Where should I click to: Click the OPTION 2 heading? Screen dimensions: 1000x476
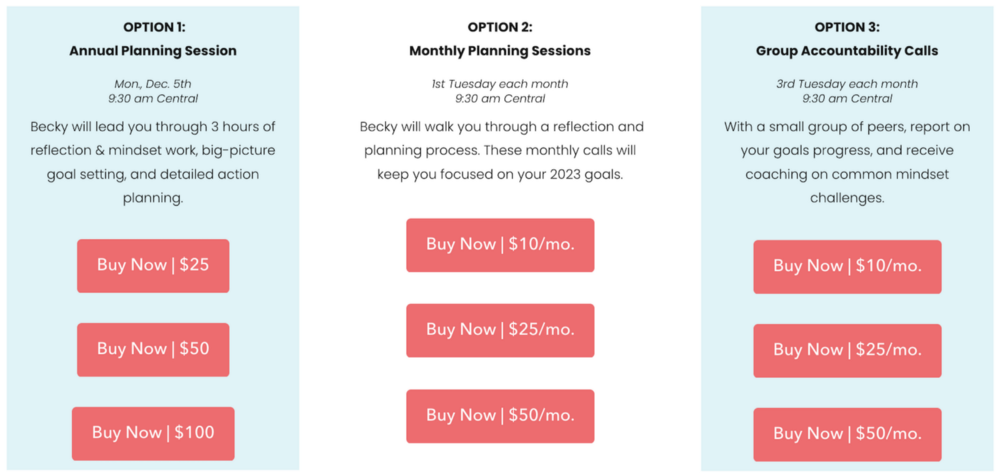tap(500, 27)
